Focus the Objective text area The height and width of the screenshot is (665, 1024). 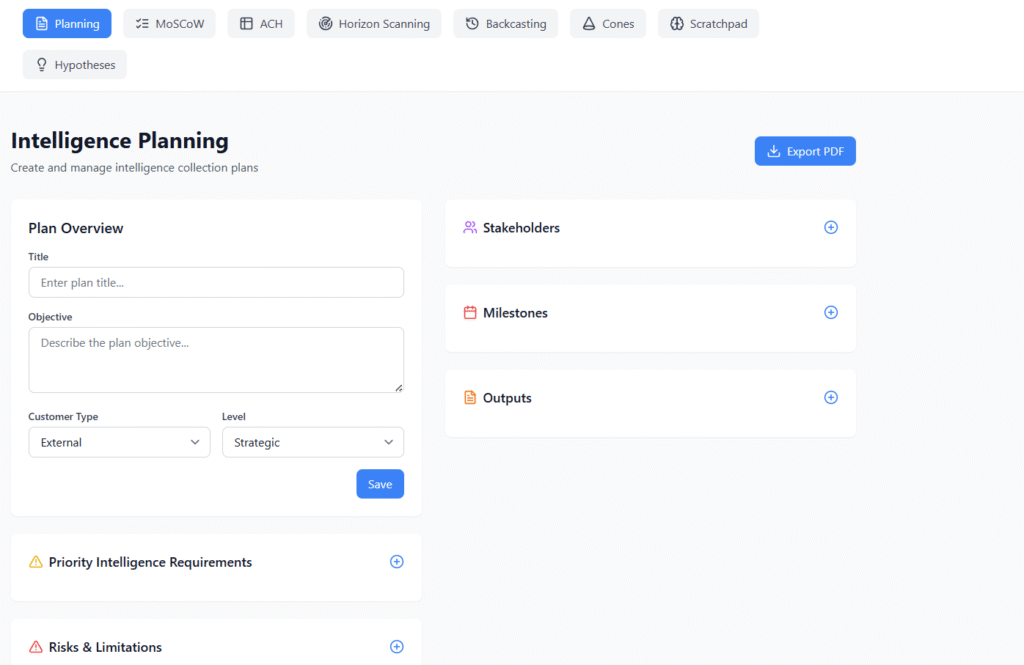pos(216,359)
